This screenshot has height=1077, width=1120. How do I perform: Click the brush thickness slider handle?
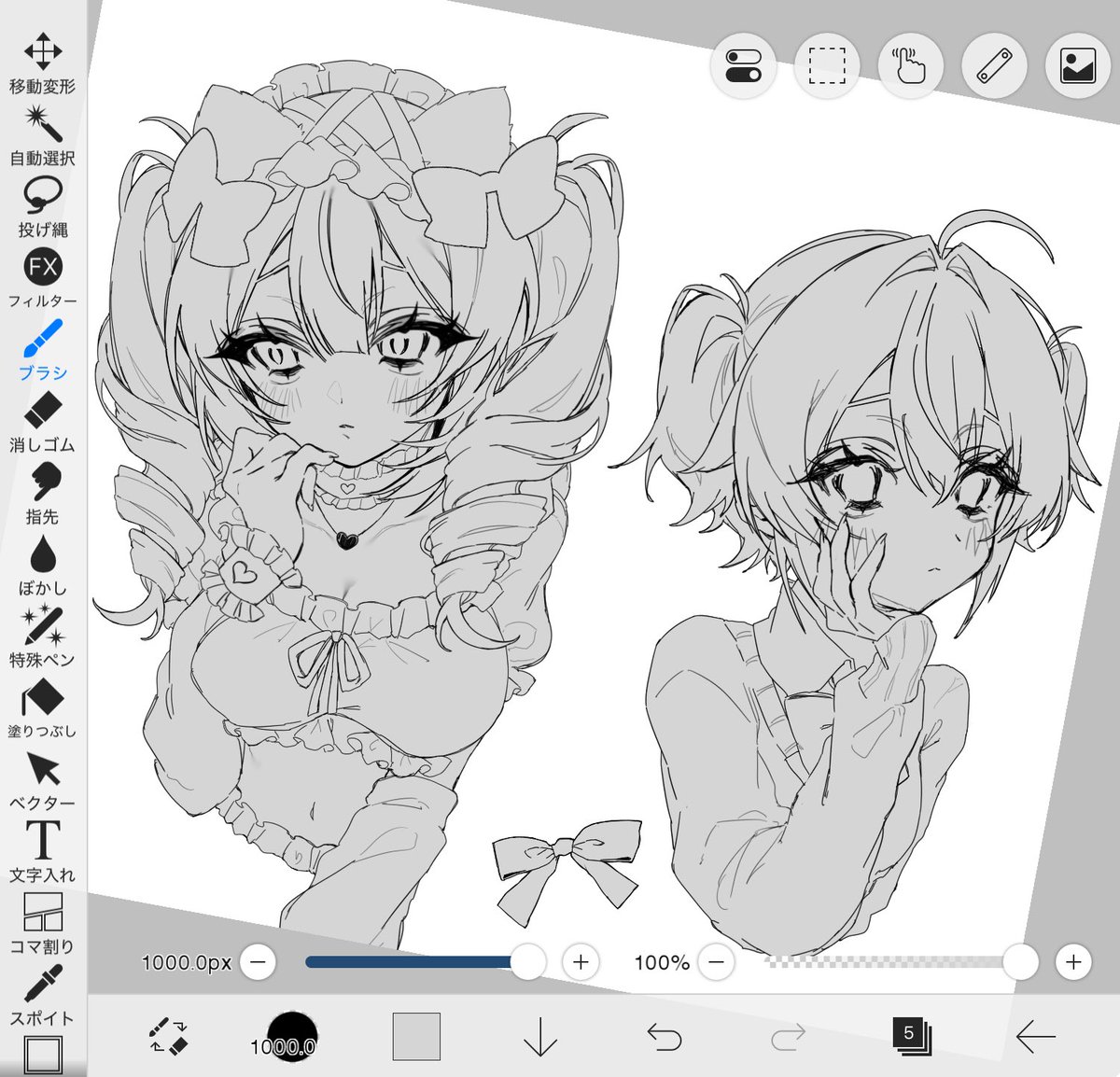pyautogui.click(x=528, y=962)
